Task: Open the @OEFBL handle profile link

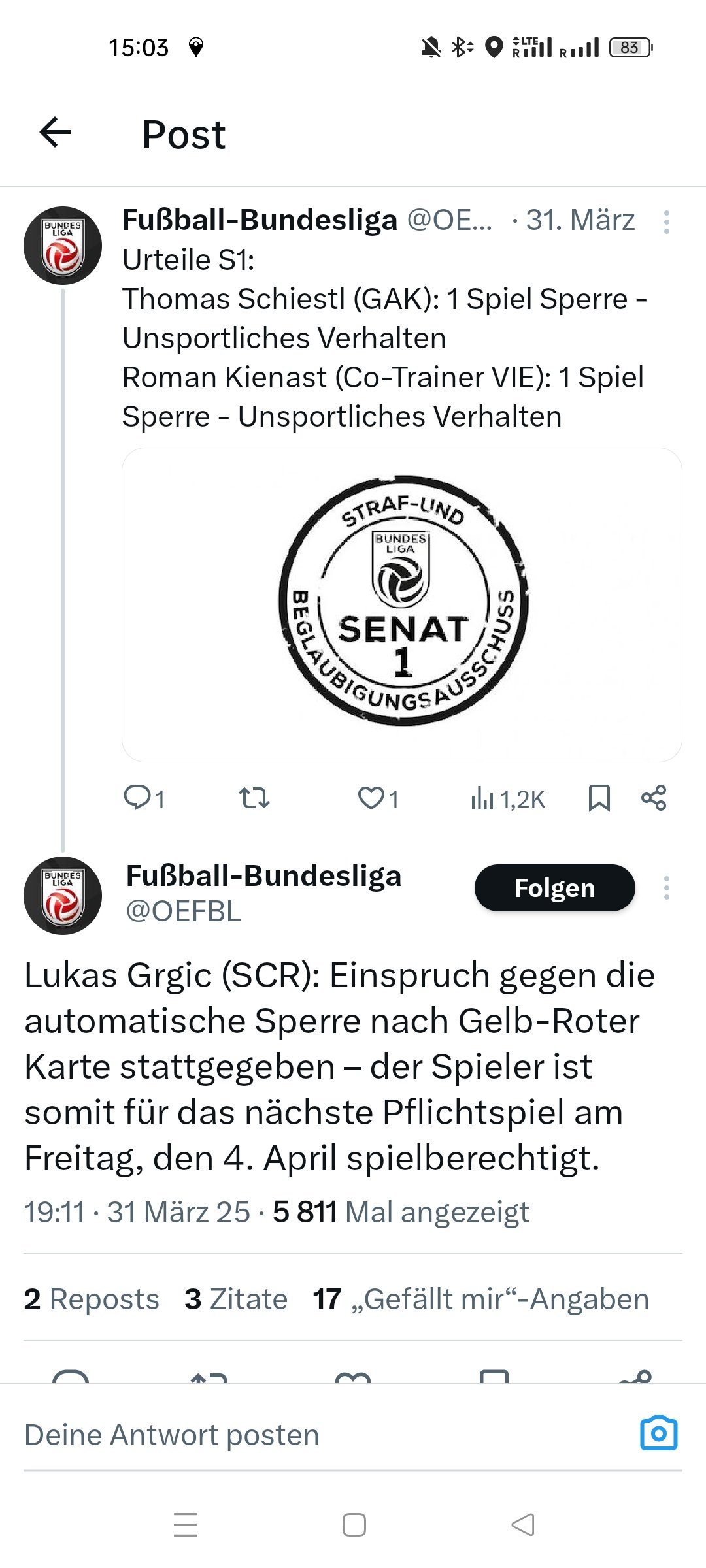Action: 183,911
